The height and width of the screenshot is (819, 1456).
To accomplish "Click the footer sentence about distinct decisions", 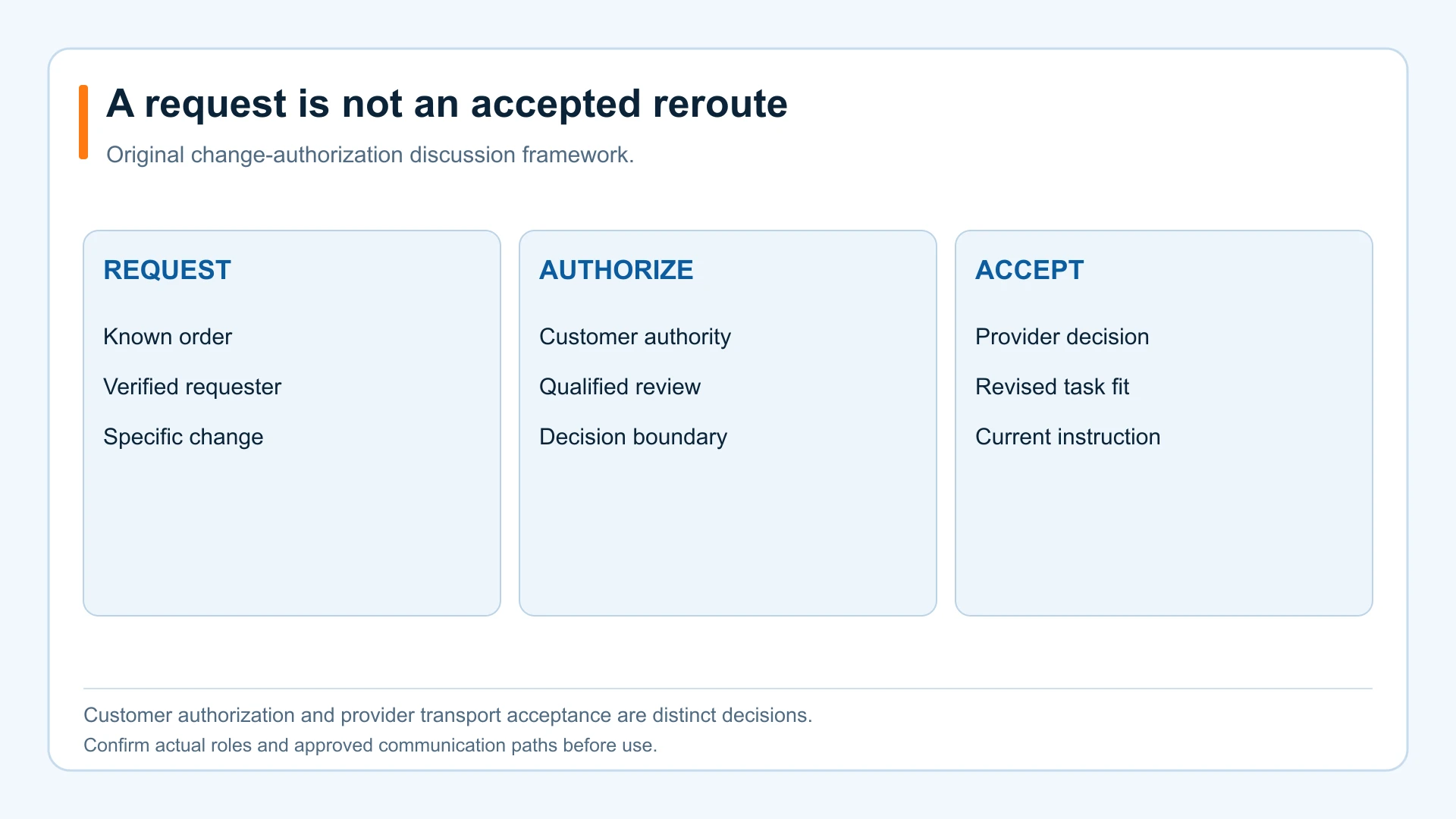I will pos(447,715).
